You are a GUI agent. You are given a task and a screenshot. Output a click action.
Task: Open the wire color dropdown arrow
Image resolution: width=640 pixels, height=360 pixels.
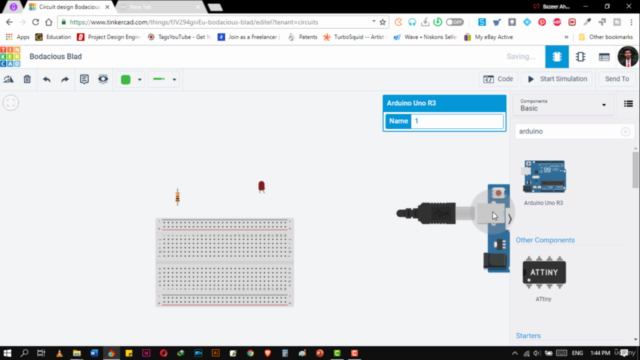click(x=140, y=80)
